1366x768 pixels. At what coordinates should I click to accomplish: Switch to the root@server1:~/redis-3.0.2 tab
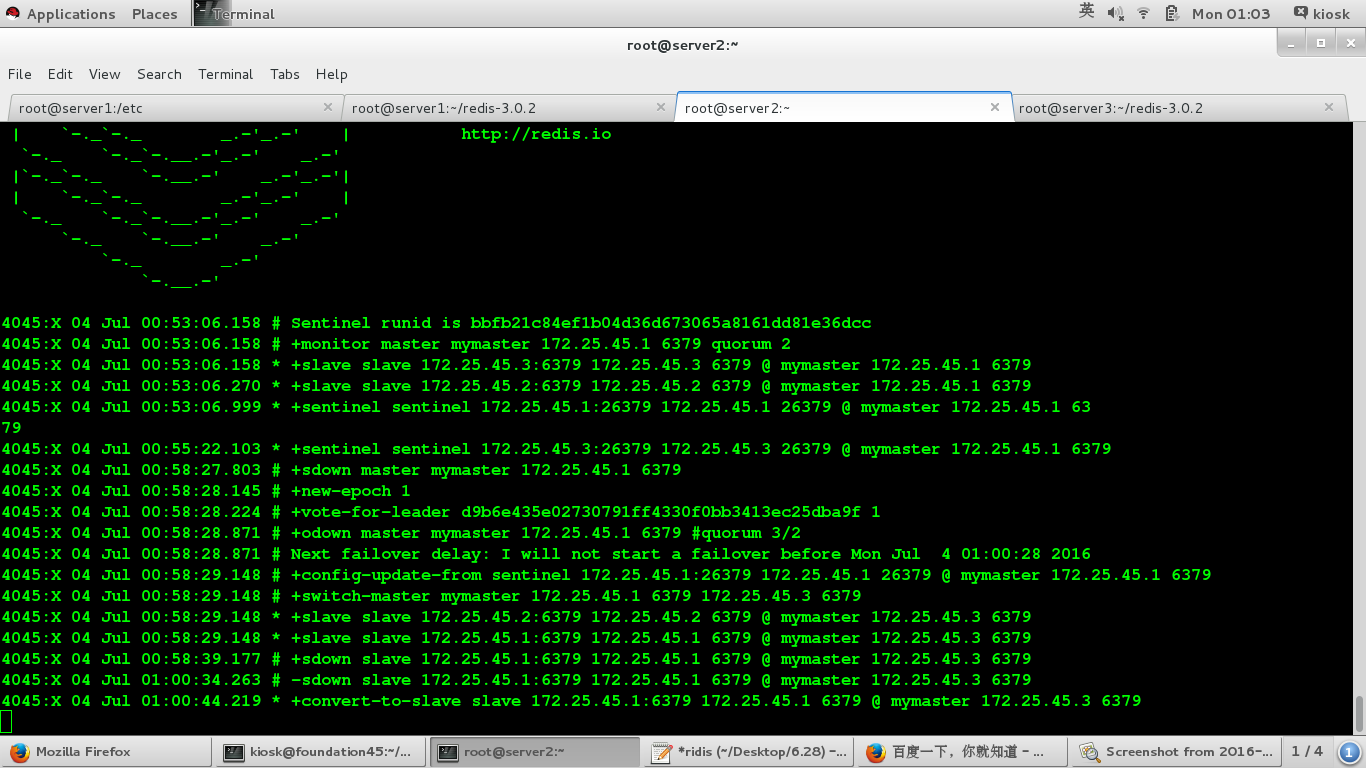(x=508, y=108)
